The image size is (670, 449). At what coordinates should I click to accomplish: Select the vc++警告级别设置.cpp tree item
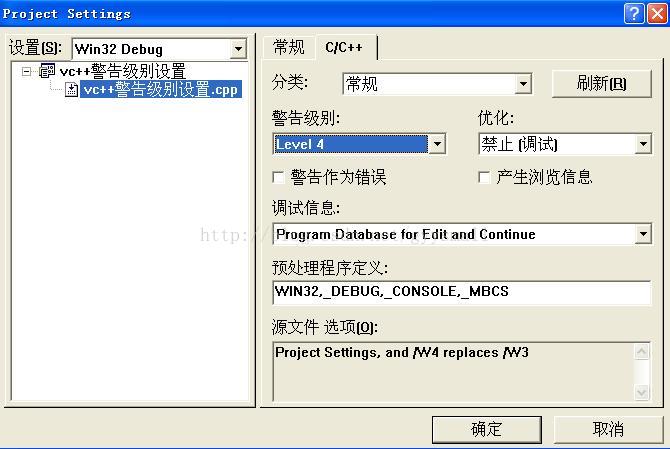point(161,89)
